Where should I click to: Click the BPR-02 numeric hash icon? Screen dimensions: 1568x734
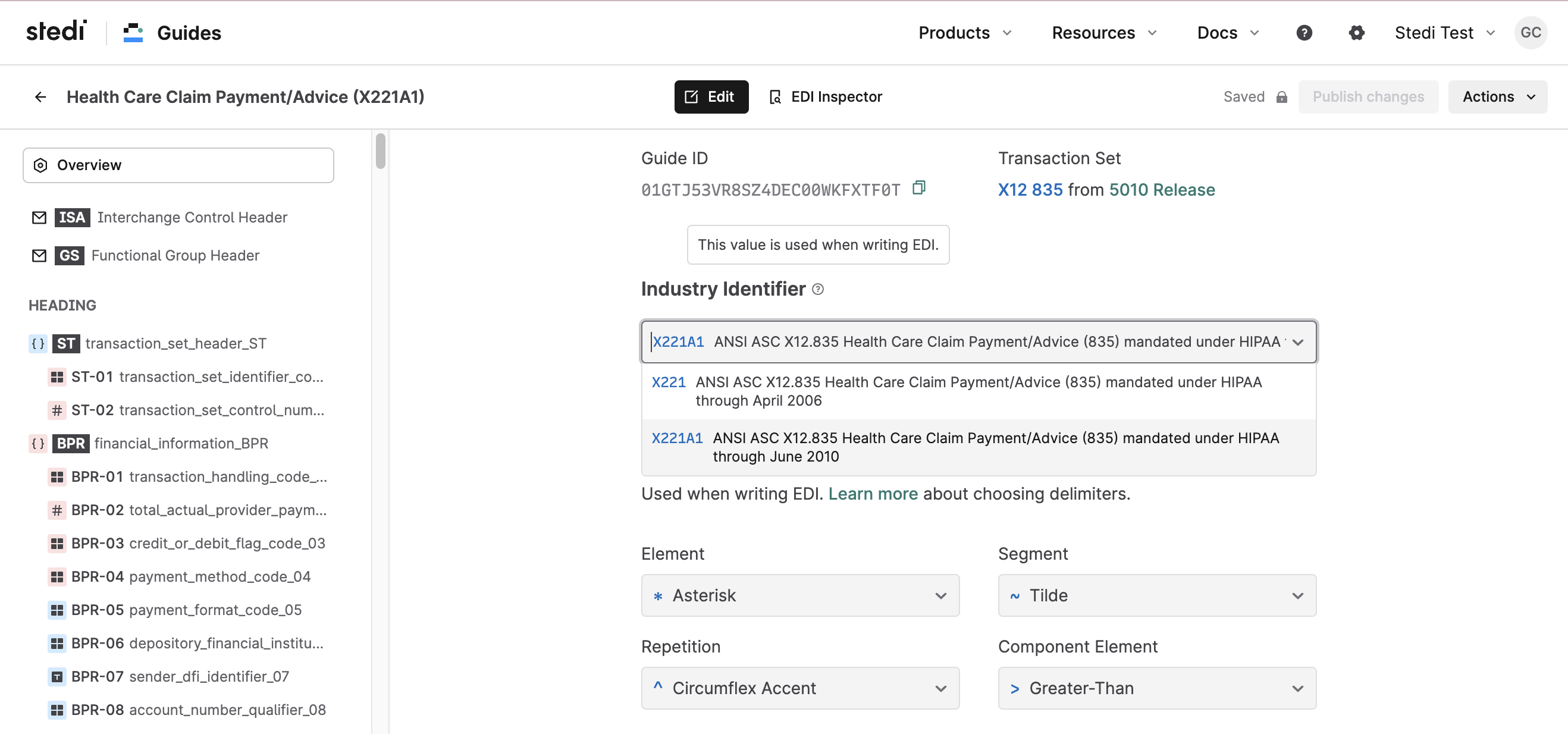(57, 510)
